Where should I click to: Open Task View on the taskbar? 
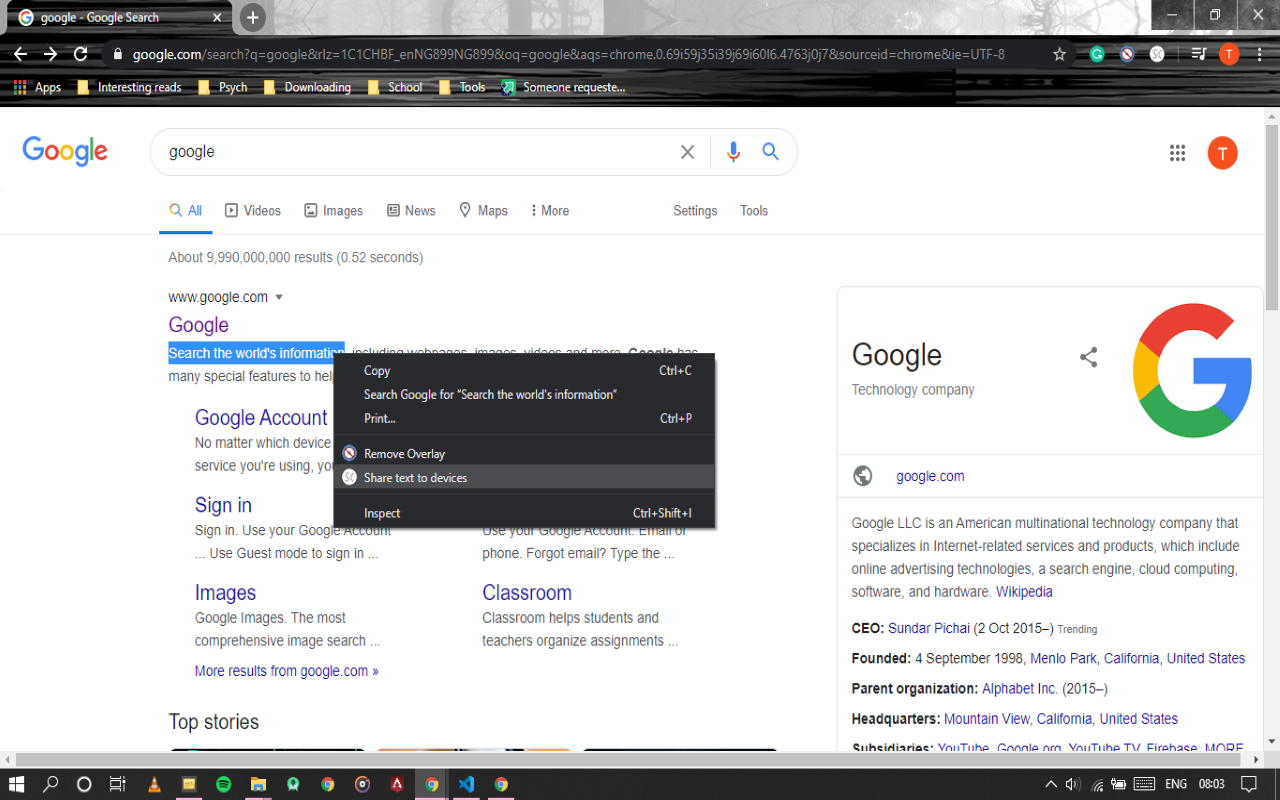(117, 784)
